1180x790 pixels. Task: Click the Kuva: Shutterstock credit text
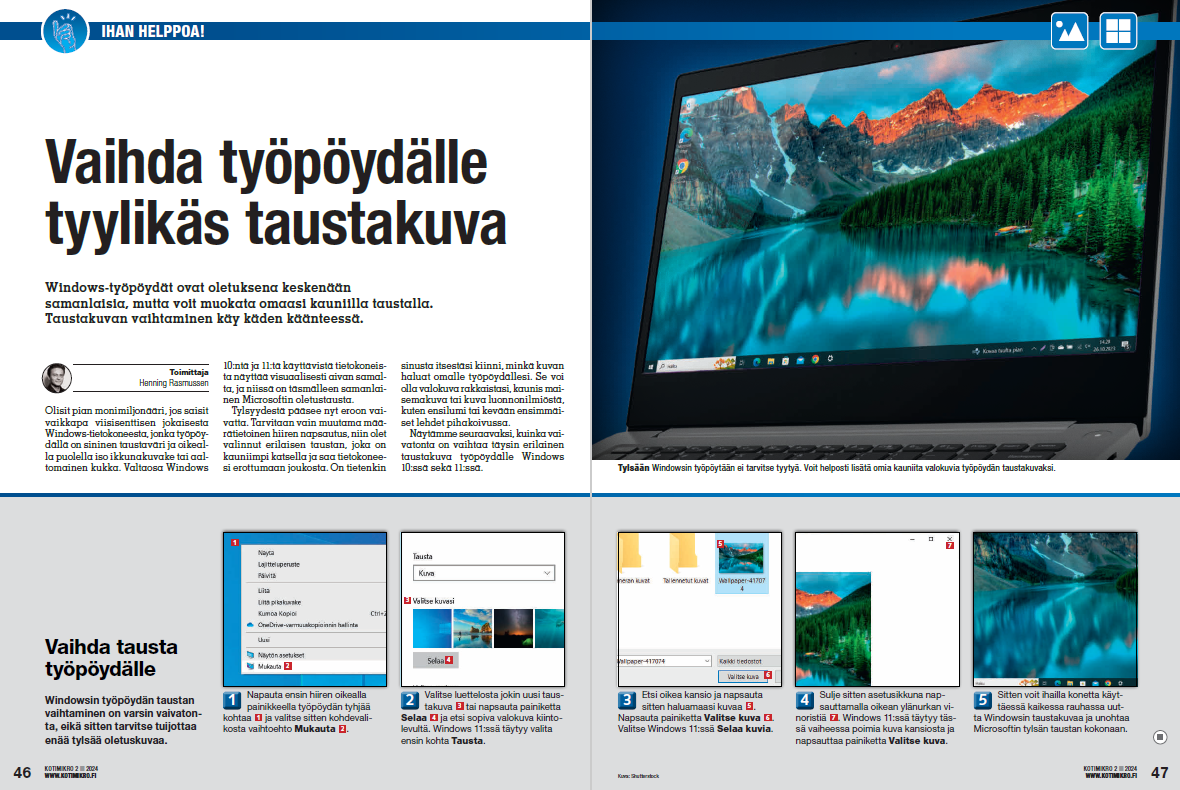[x=638, y=776]
